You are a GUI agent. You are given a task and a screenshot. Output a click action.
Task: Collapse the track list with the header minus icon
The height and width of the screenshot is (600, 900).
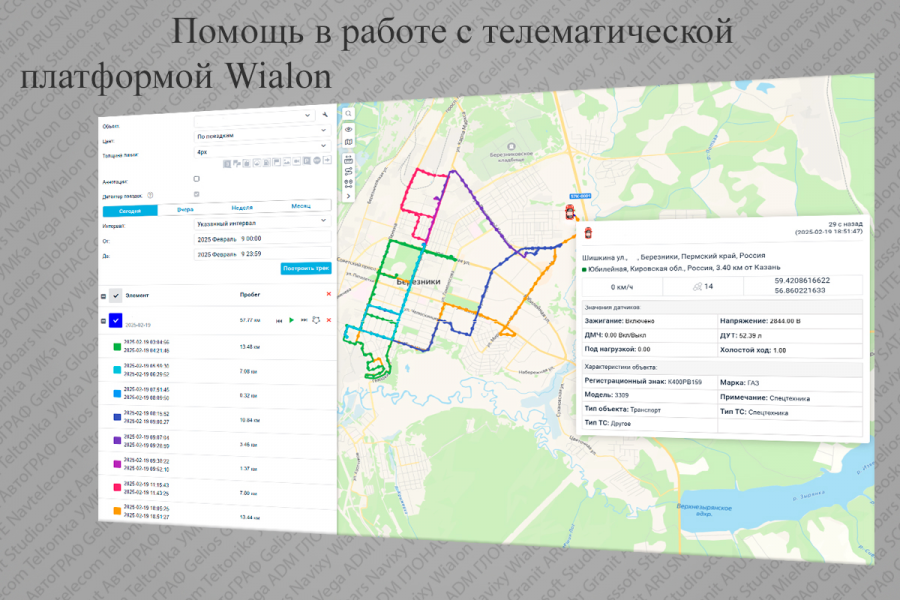(103, 297)
